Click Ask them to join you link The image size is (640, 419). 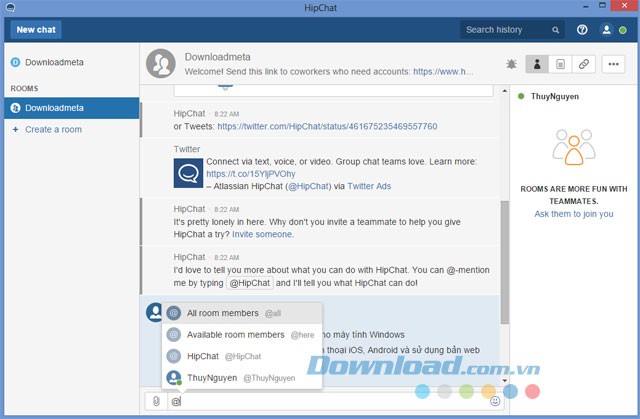point(573,214)
